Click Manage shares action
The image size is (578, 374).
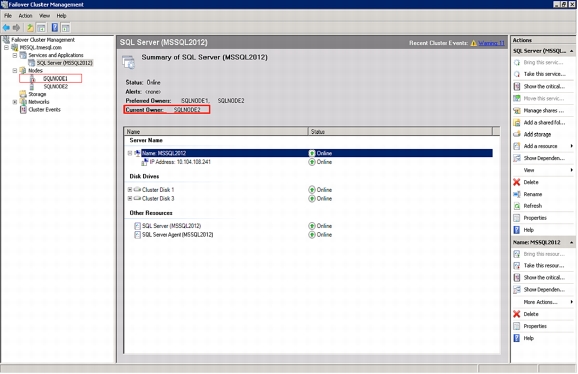click(544, 110)
